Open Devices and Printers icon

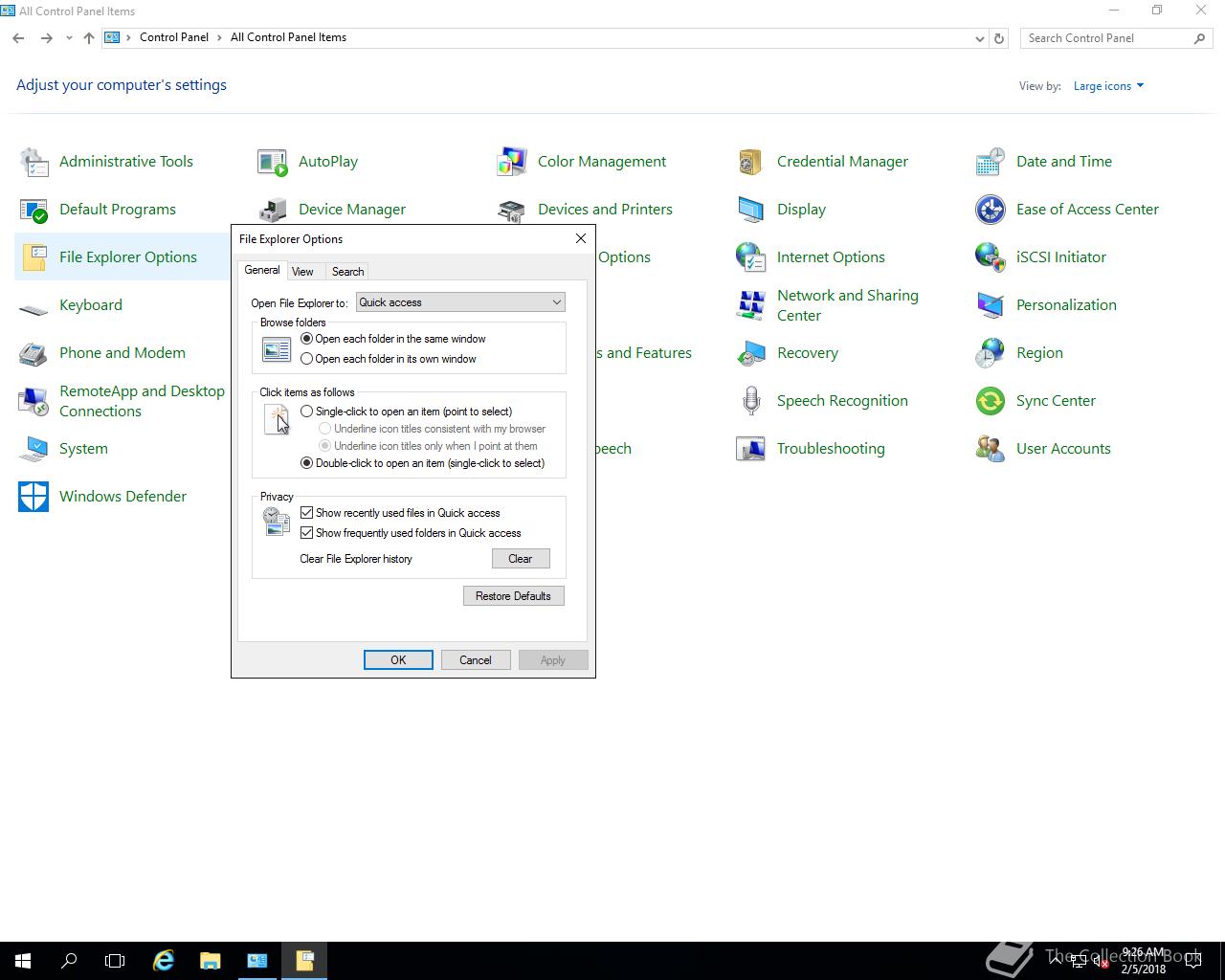point(512,210)
